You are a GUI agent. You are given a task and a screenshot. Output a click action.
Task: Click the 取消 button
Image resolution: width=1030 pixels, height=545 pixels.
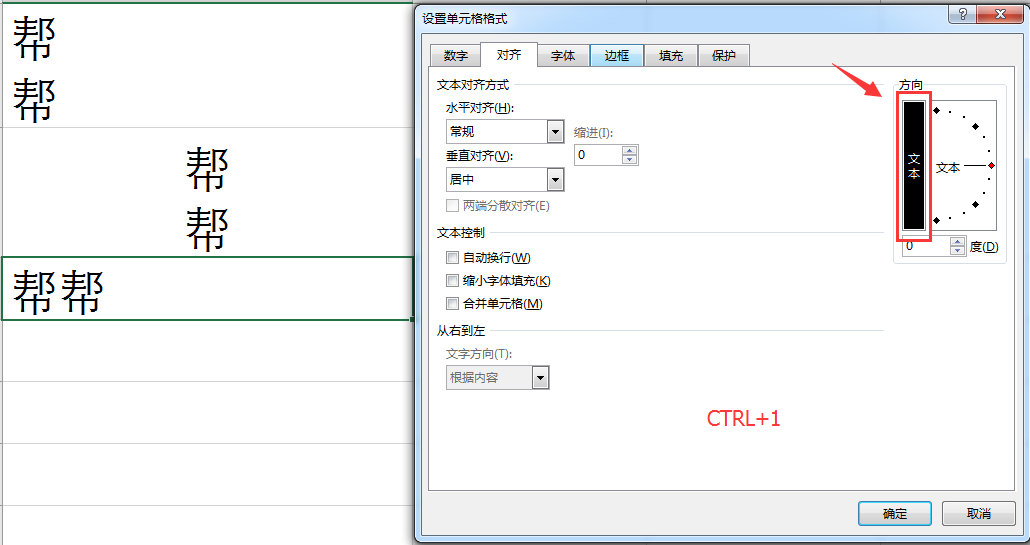click(x=979, y=513)
